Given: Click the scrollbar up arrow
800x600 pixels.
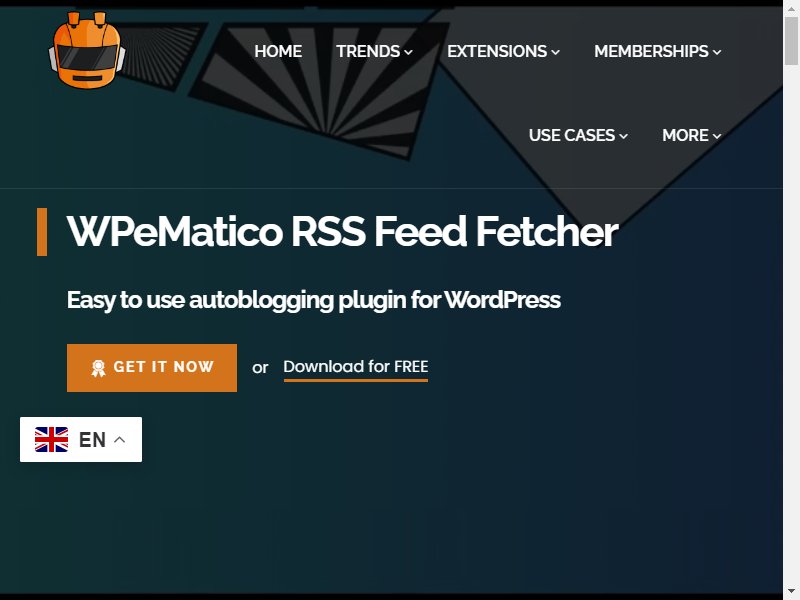Looking at the screenshot, I should pos(791,8).
